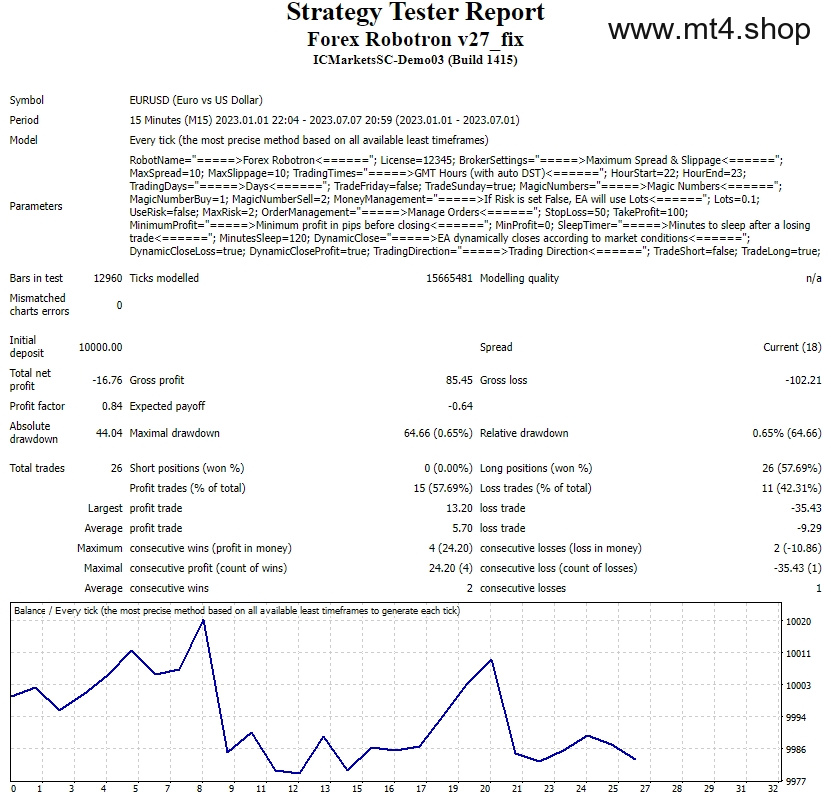831x792 pixels.
Task: Click consecutive loss value -35.43 (1)
Action: [798, 568]
